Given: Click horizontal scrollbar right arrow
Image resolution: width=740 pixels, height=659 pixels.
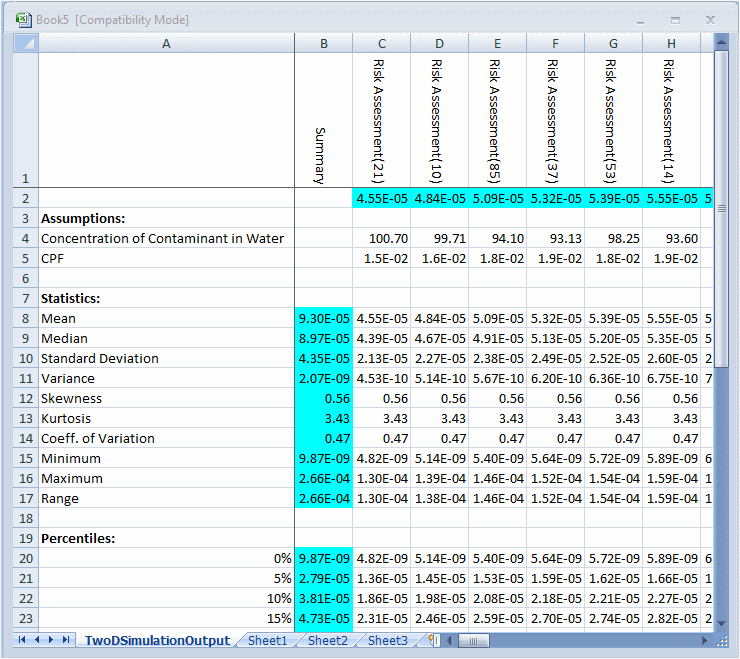Looking at the screenshot, I should pyautogui.click(x=705, y=640).
